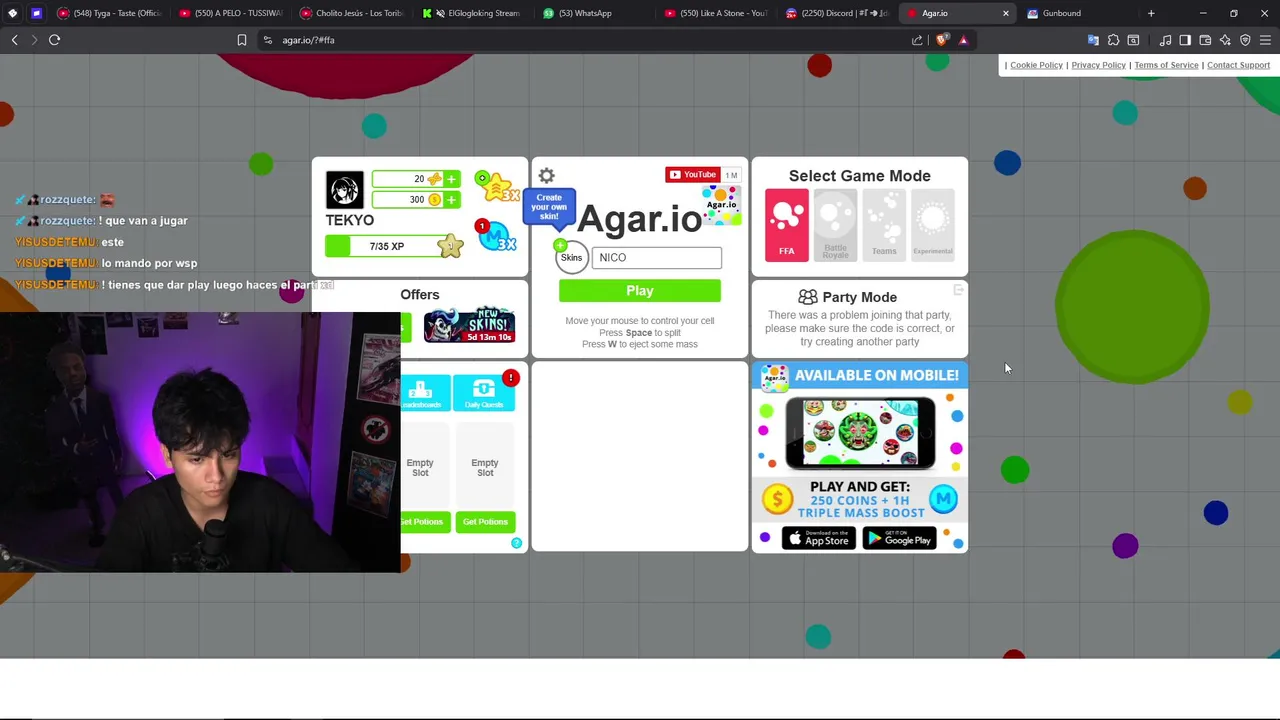This screenshot has height=720, width=1280.
Task: Click the right Get Potions button
Action: 485,522
